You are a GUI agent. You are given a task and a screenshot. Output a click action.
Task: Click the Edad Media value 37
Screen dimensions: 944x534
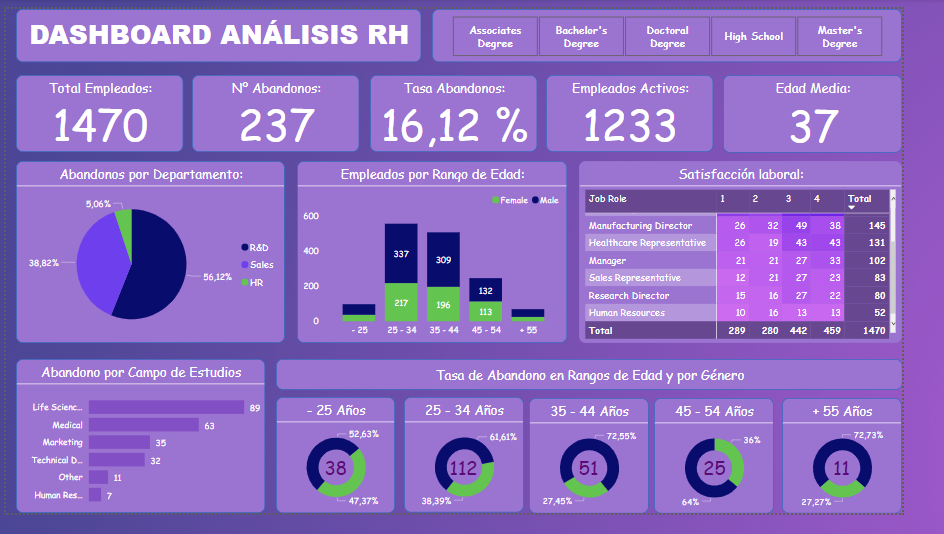(813, 125)
